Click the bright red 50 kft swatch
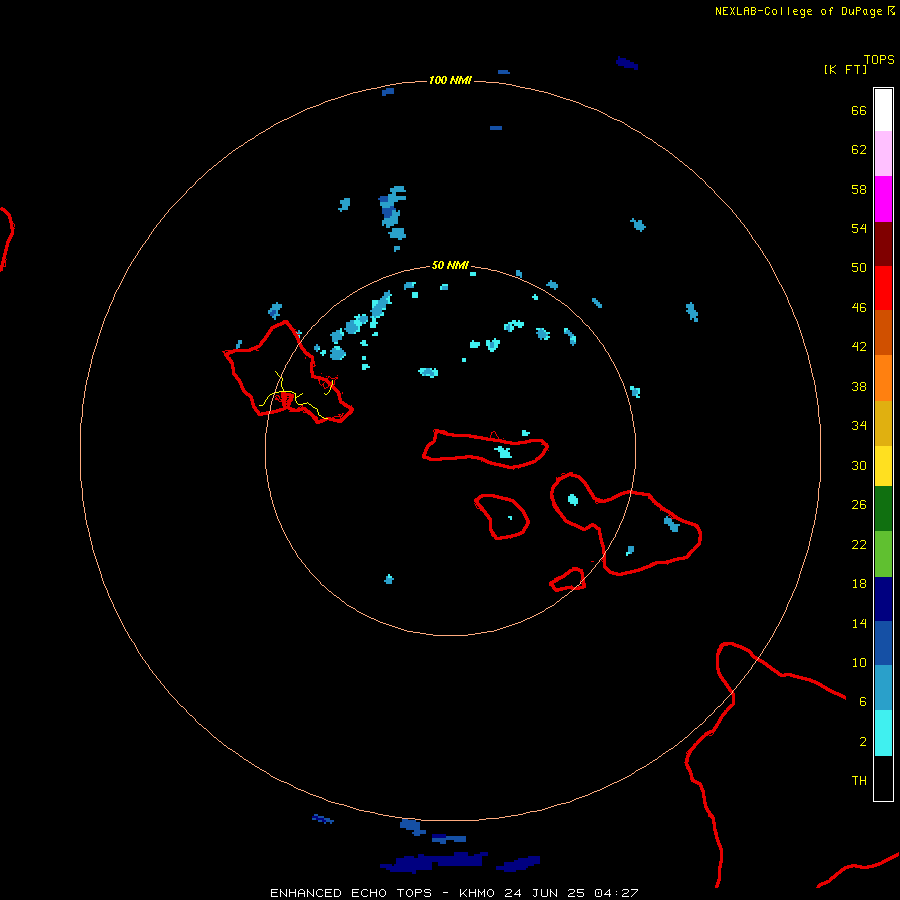Viewport: 900px width, 900px height. pos(883,288)
